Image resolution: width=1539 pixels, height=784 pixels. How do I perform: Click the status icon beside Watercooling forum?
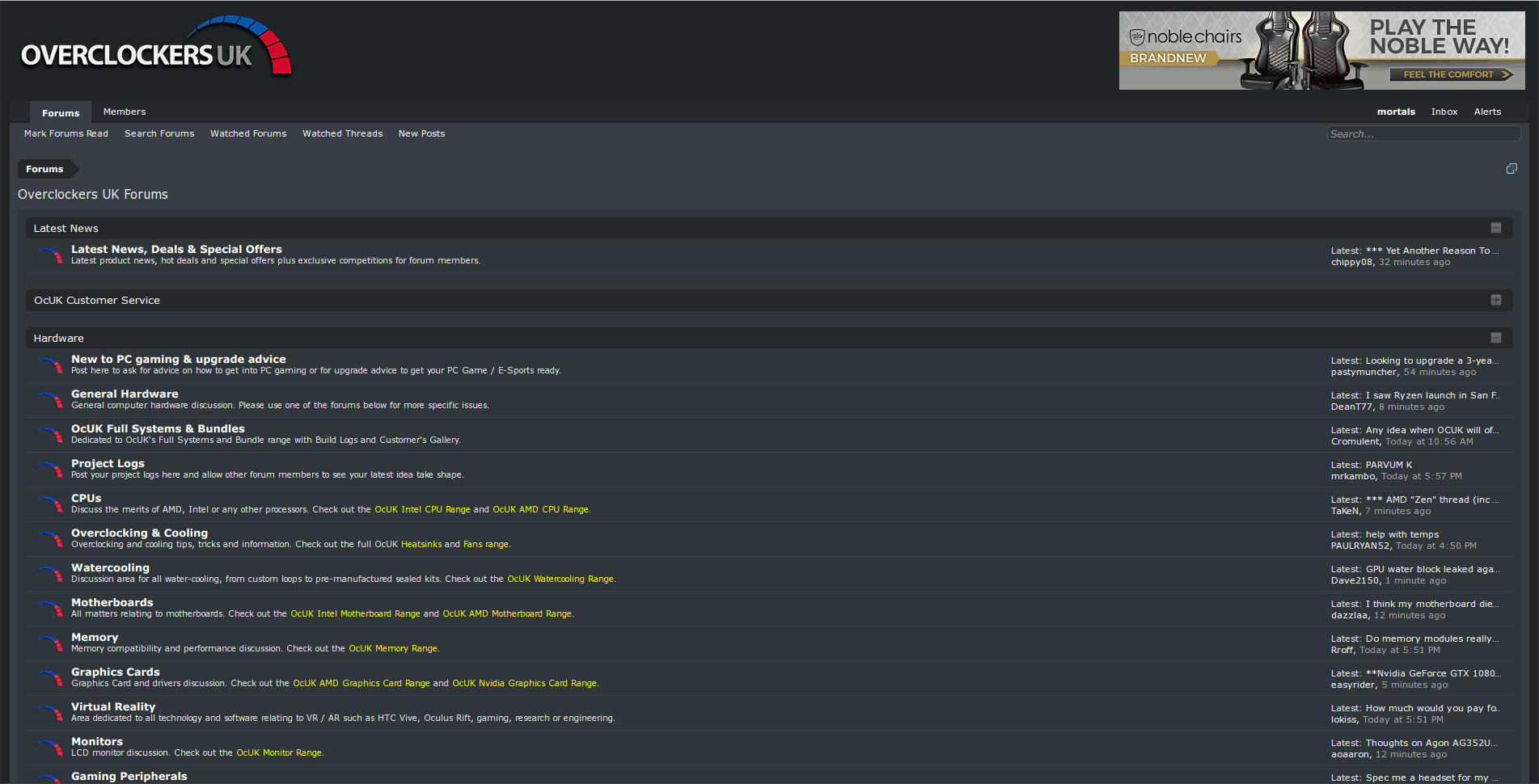click(49, 574)
